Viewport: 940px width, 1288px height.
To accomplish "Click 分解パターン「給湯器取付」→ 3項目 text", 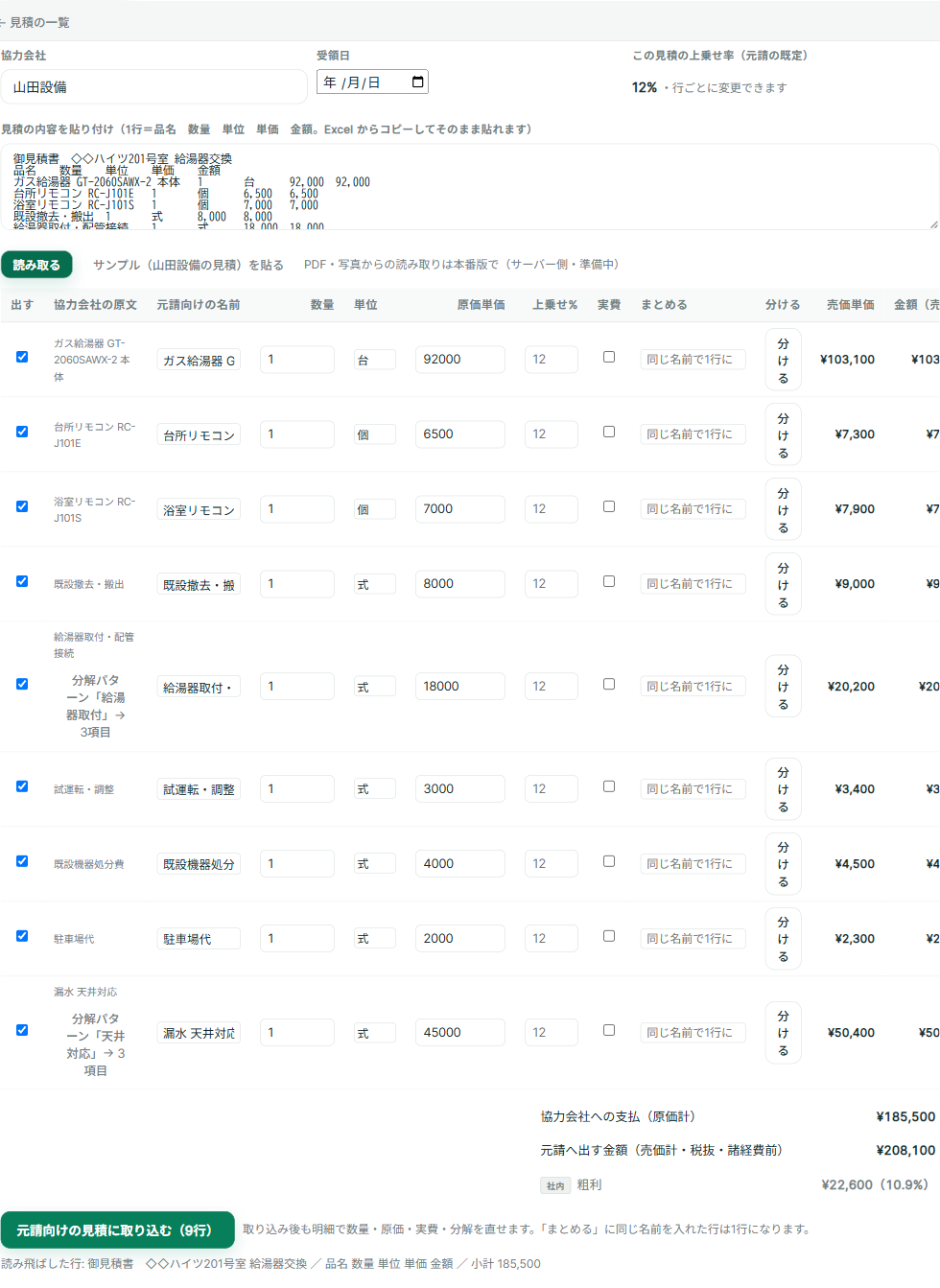I will click(96, 706).
